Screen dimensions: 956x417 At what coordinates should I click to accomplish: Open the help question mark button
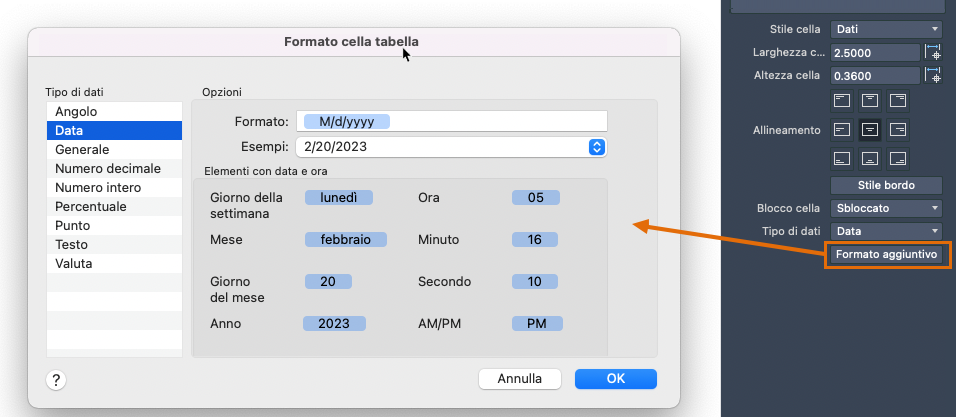[x=56, y=379]
